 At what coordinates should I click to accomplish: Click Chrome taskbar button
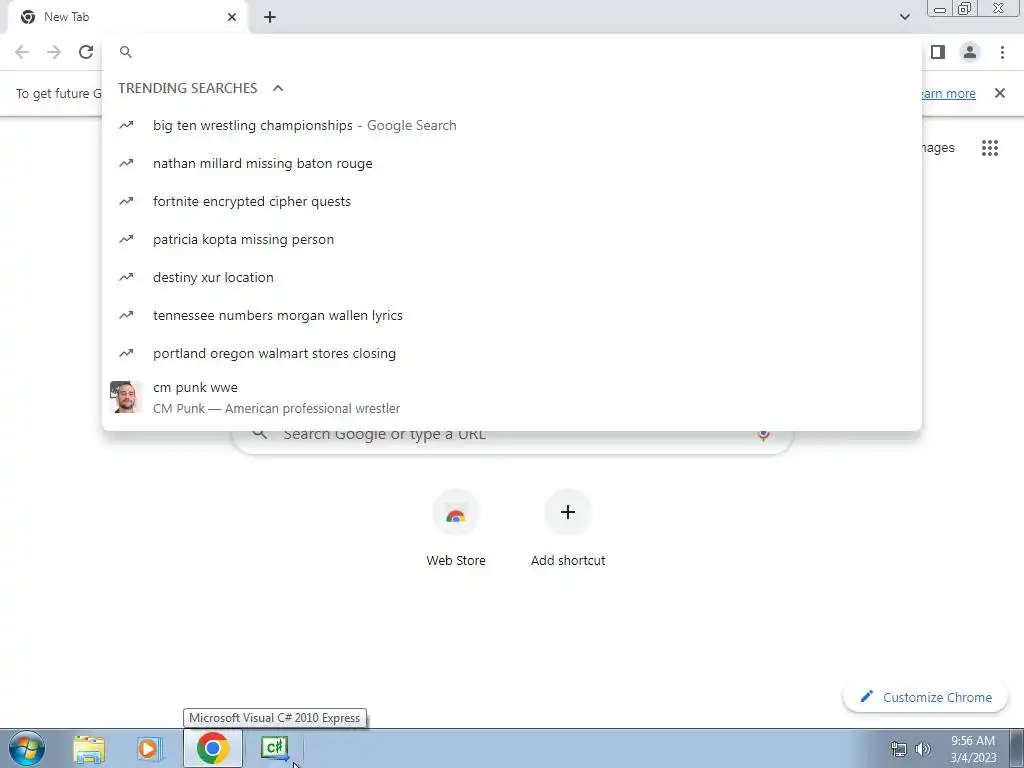(213, 748)
